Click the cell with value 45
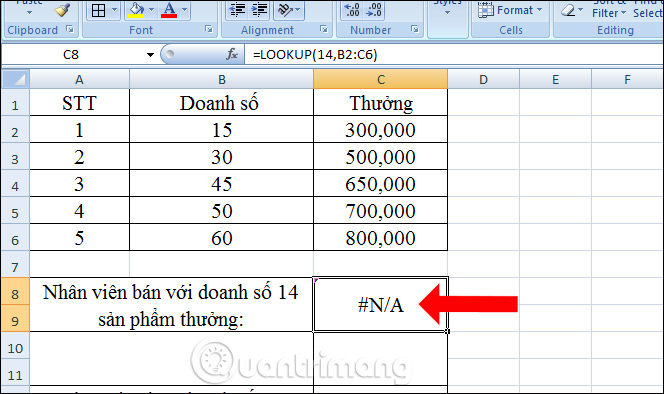 tap(221, 183)
